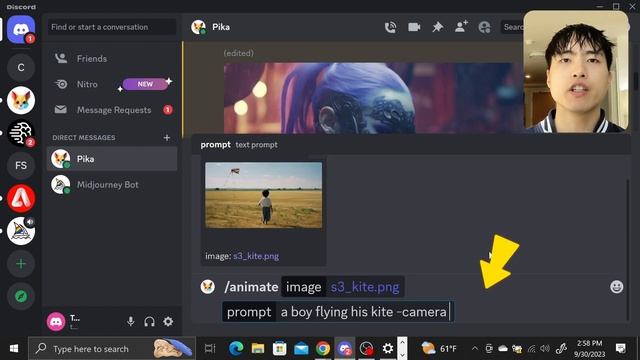Open Mail app from taskbar
640x360 pixels.
coord(301,349)
